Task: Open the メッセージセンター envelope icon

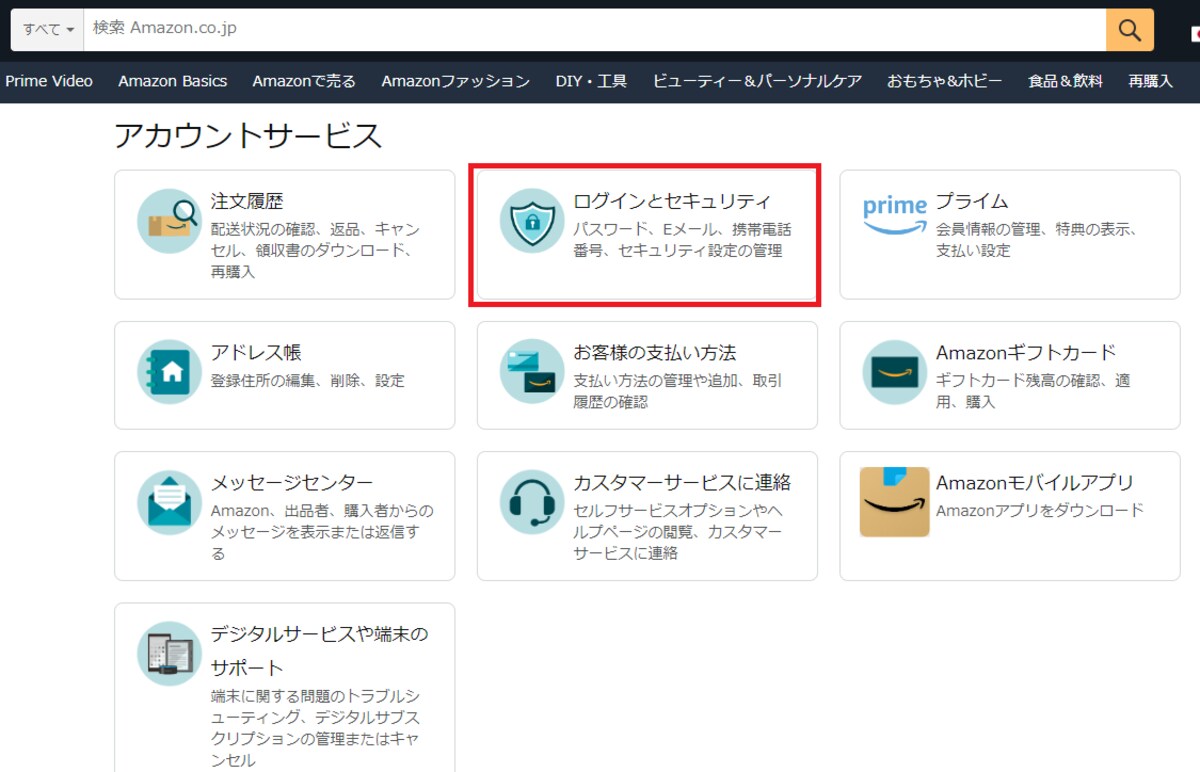Action: point(169,502)
